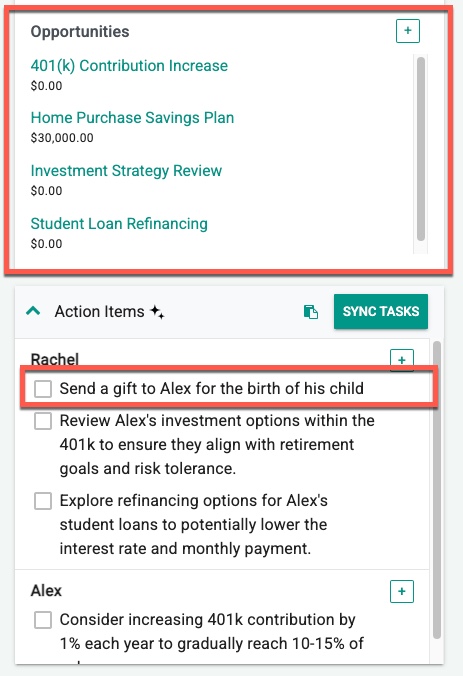463x676 pixels.
Task: Add a new opportunity with plus icon
Action: pos(407,31)
